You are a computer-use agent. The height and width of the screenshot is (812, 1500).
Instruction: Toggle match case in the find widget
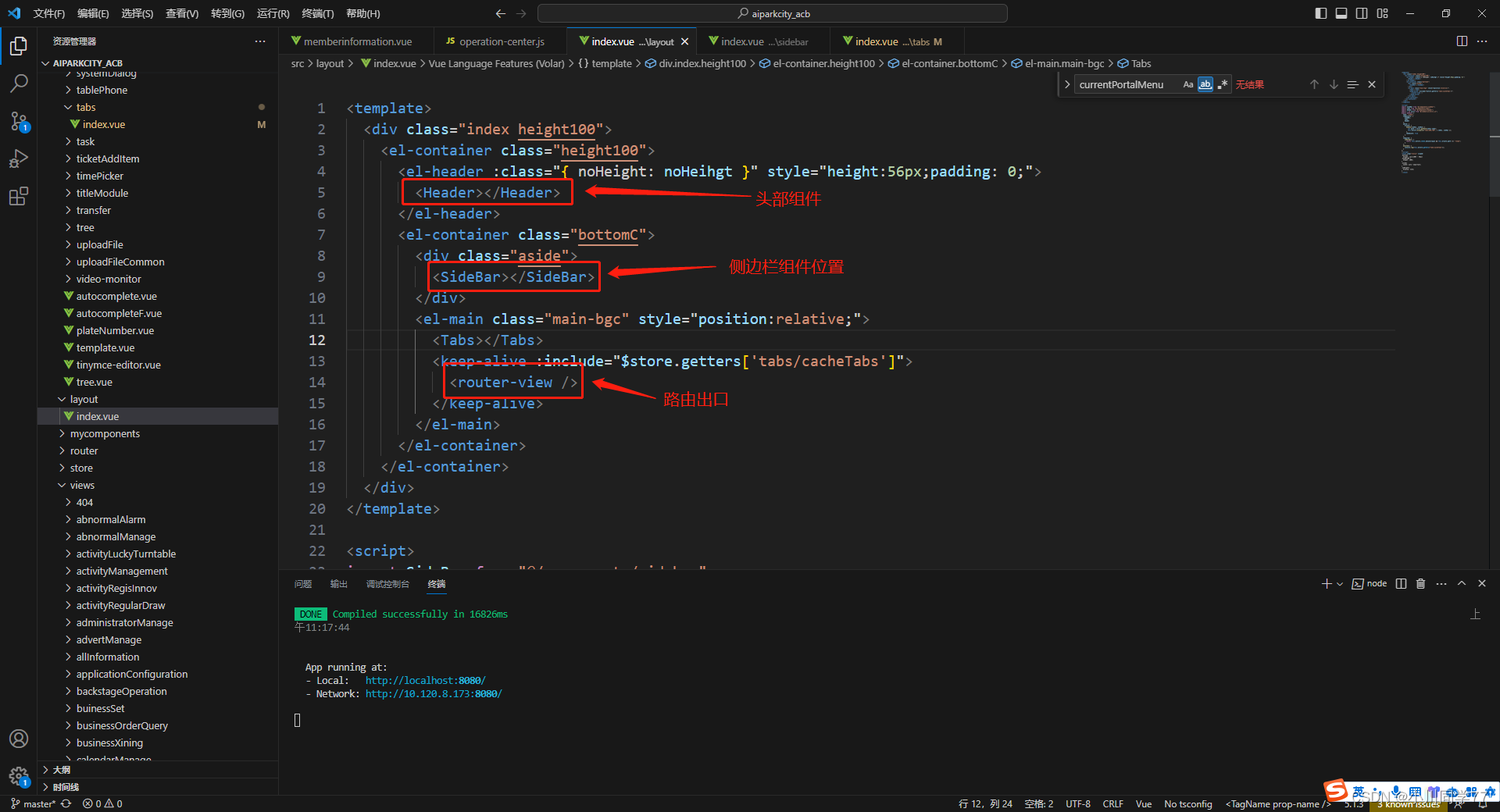pyautogui.click(x=1188, y=84)
